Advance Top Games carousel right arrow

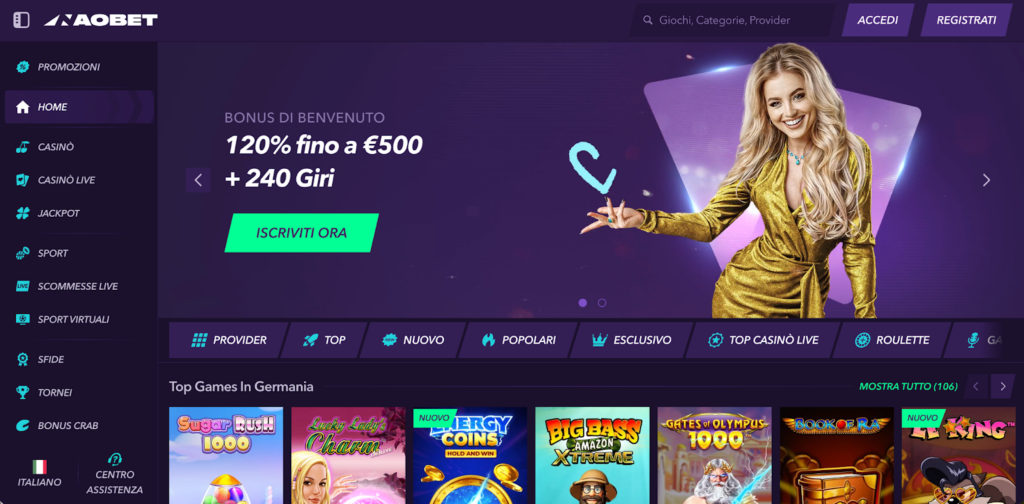coord(1002,386)
